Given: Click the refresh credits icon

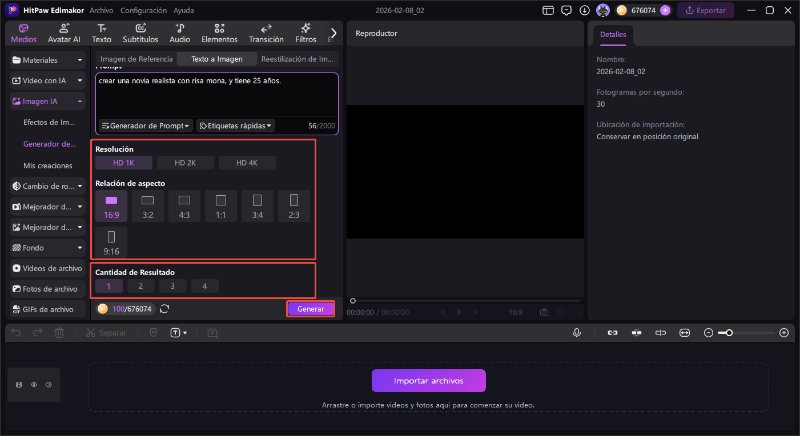Looking at the screenshot, I should pos(164,309).
